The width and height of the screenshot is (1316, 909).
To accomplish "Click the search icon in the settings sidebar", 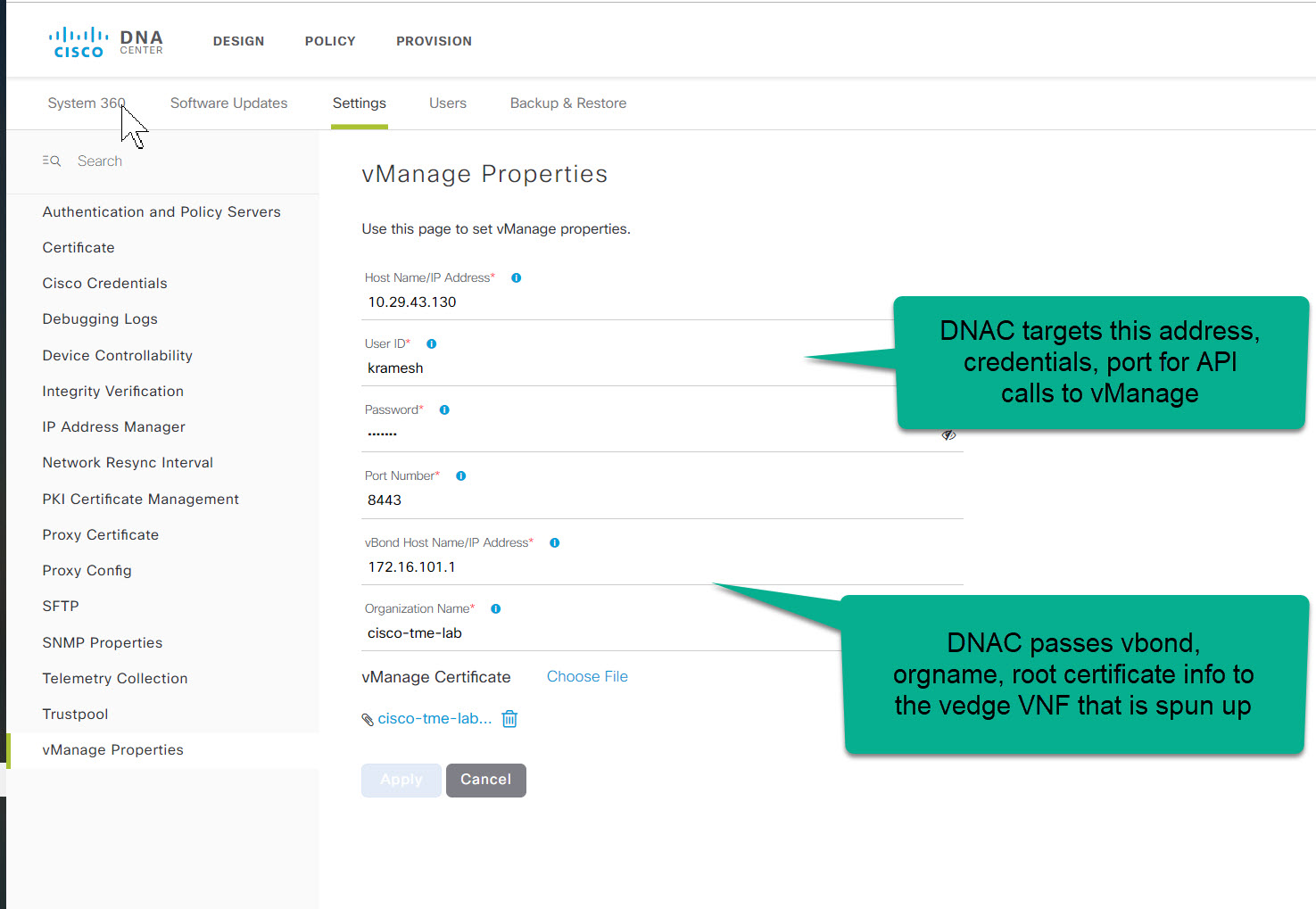I will click(51, 161).
